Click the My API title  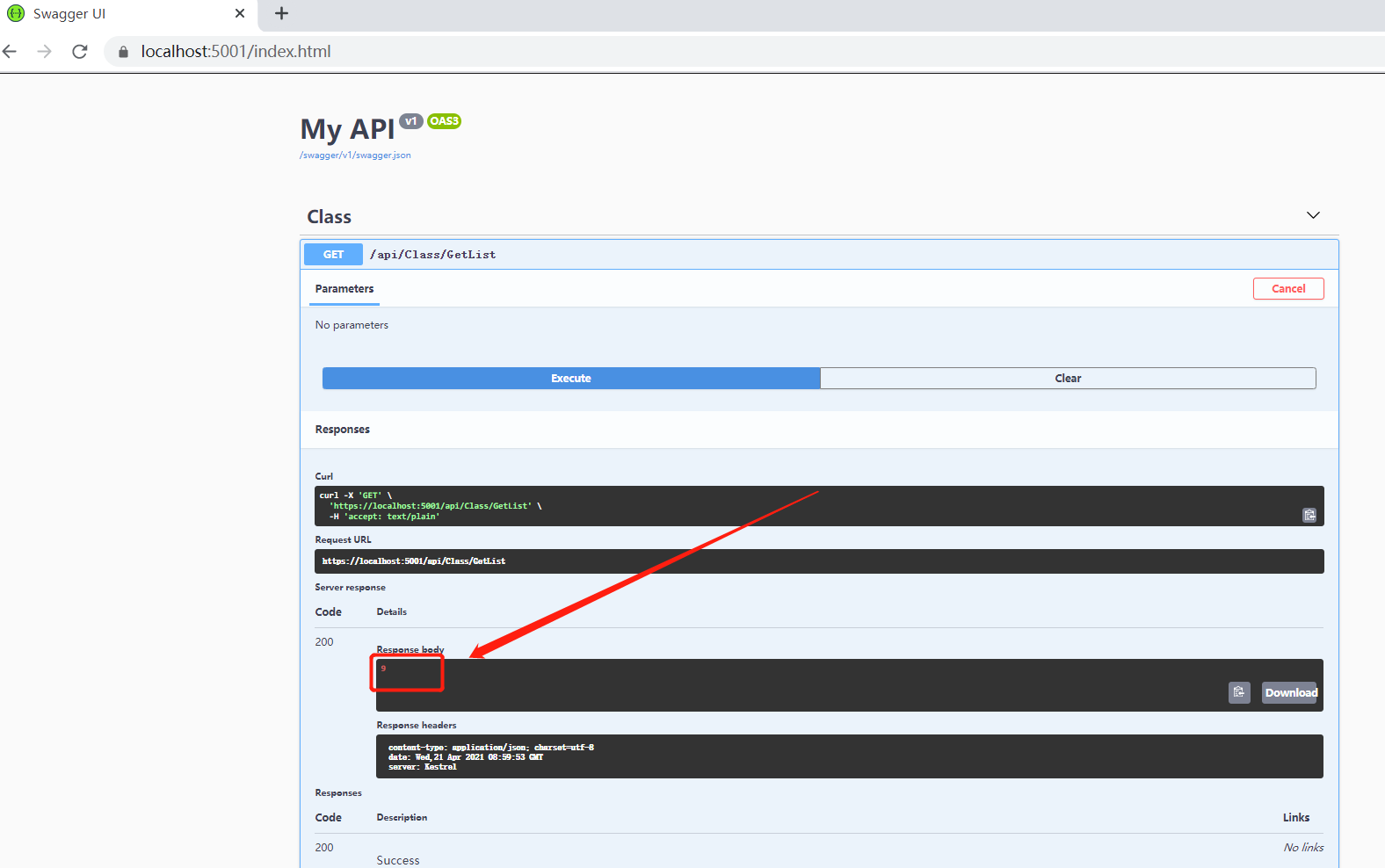(347, 130)
